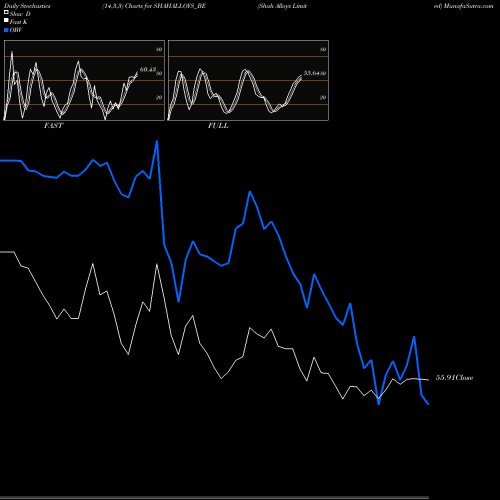Click the 'OBV' legend label
Image resolution: width=500 pixels, height=500 pixels.
16,30
